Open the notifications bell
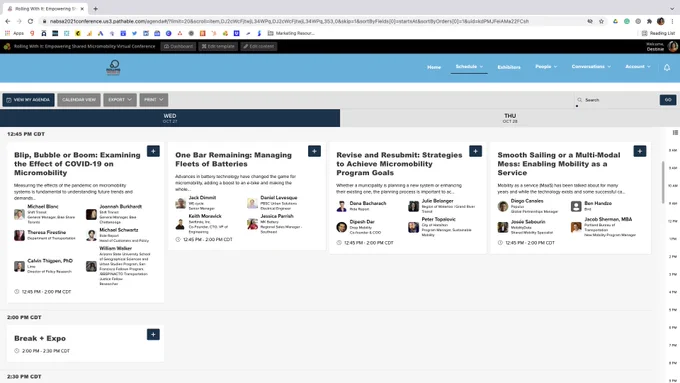Viewport: 680px width, 383px height. tap(667, 67)
